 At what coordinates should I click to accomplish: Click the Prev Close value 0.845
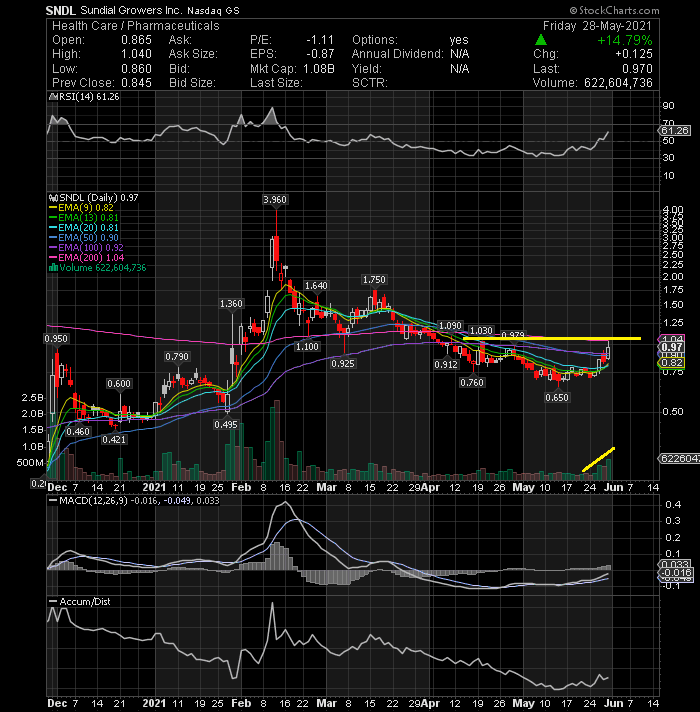(x=136, y=83)
